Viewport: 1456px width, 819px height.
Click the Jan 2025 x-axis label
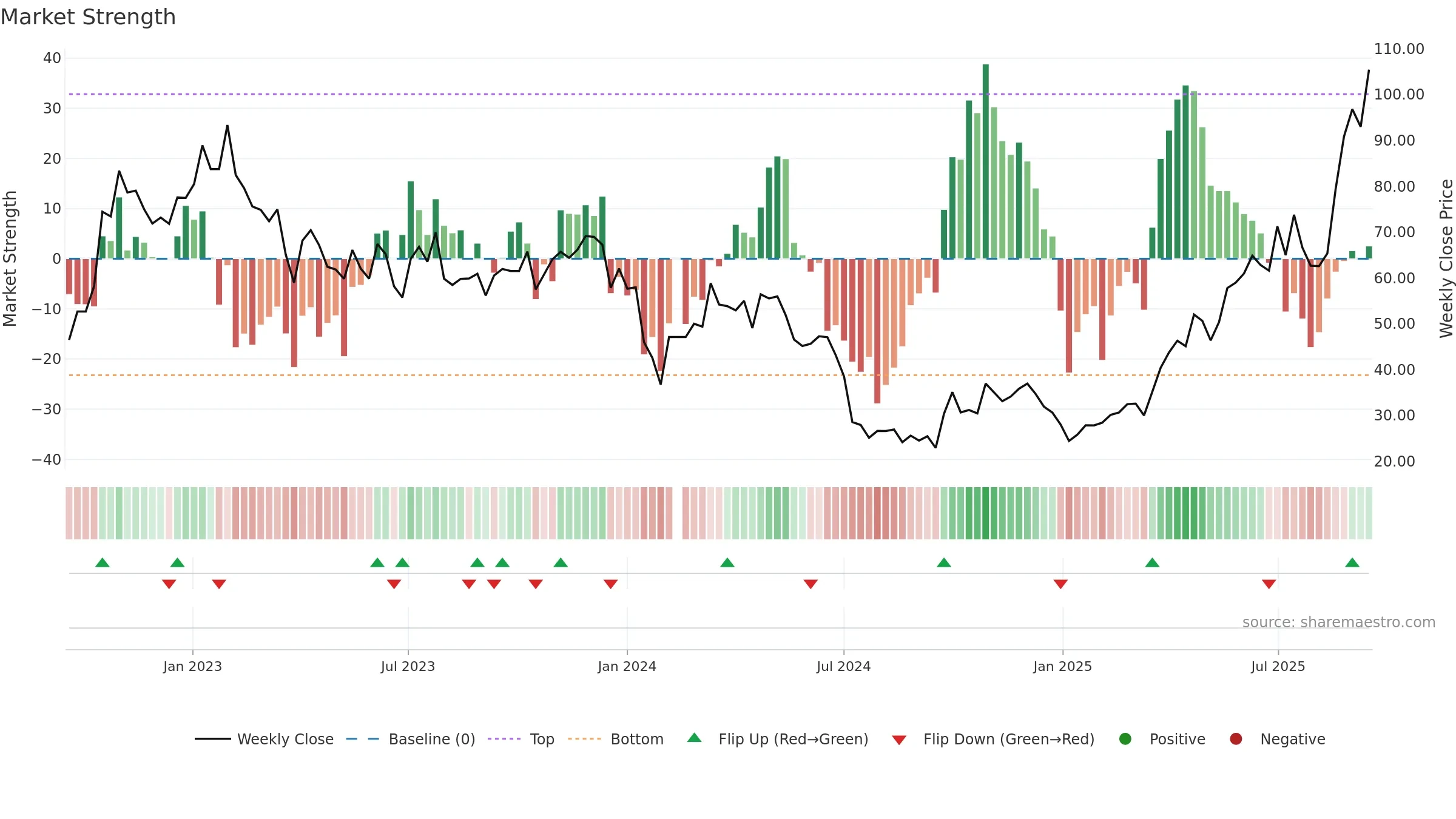pyautogui.click(x=1062, y=666)
